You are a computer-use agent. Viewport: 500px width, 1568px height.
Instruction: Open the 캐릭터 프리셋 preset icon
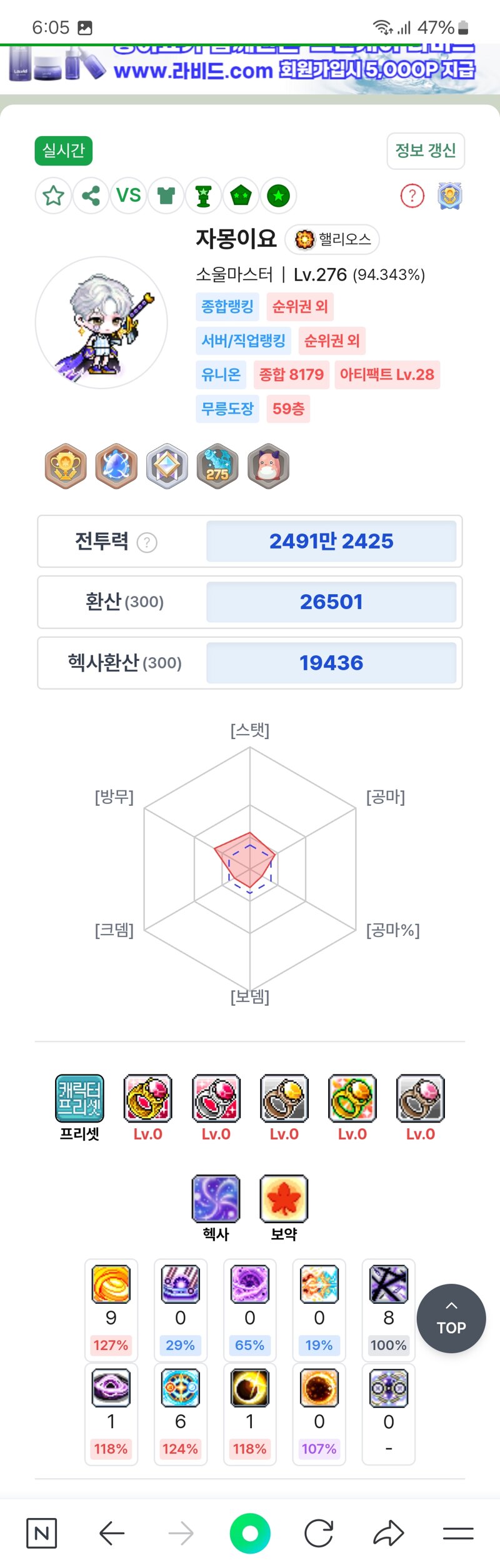click(x=79, y=1098)
